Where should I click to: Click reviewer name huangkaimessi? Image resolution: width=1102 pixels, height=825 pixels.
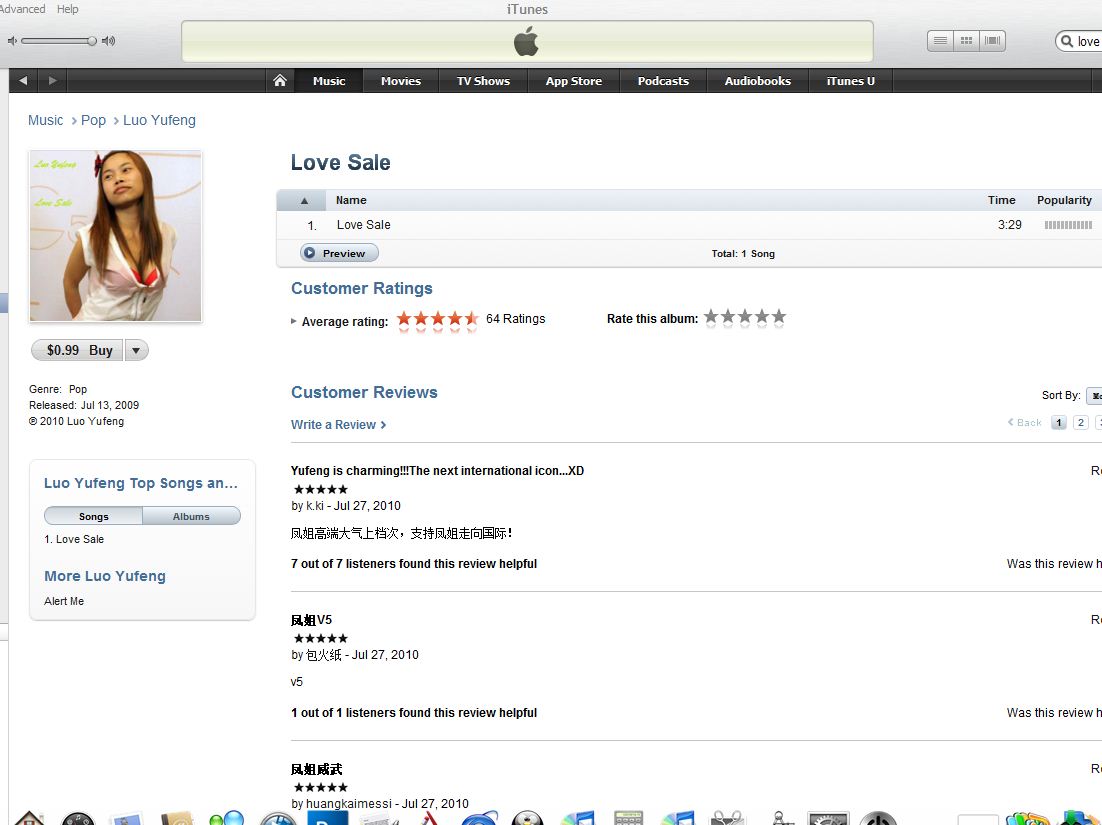[349, 803]
